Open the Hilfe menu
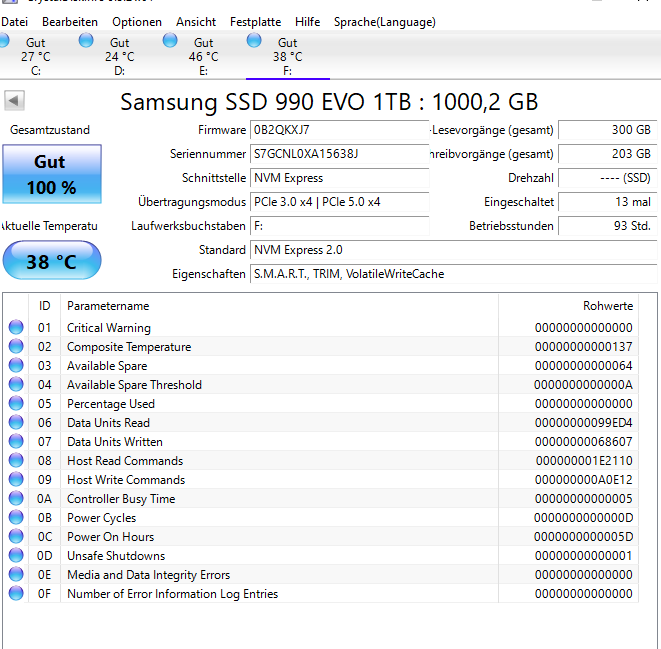This screenshot has height=649, width=661. [x=308, y=22]
